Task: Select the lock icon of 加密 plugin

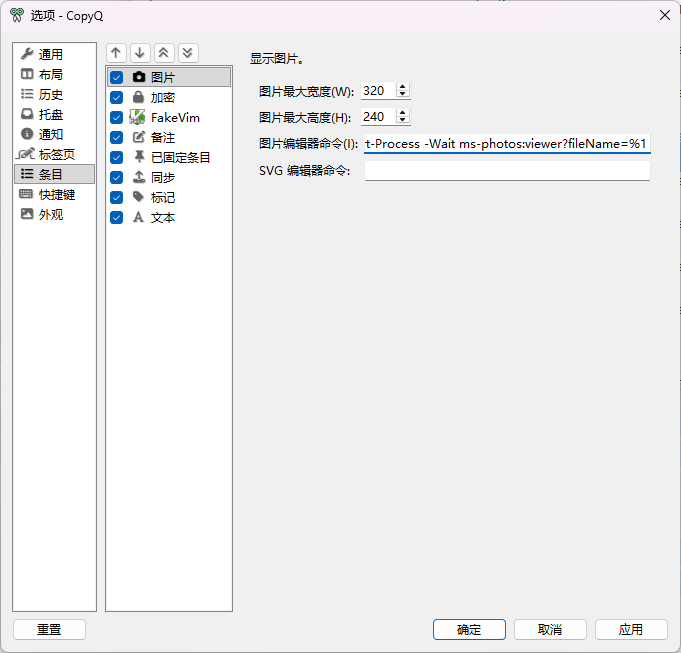Action: coord(139,97)
